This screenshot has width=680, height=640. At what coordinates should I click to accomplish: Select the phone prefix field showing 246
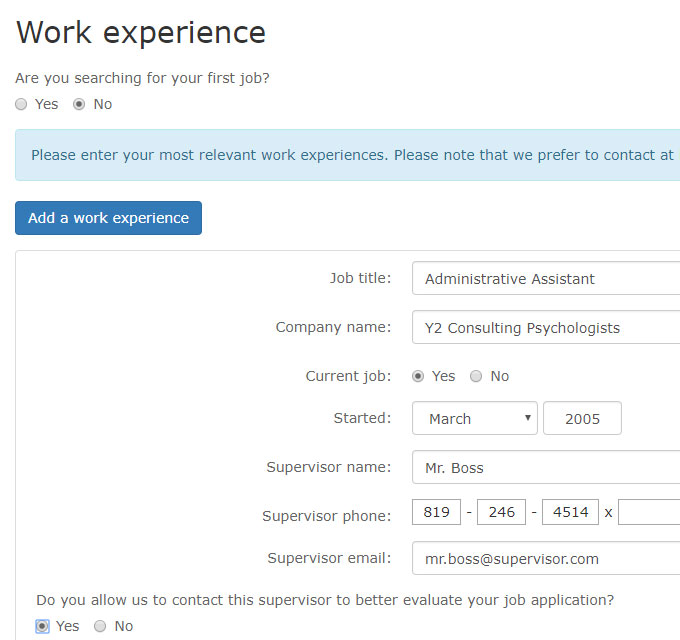(x=501, y=512)
